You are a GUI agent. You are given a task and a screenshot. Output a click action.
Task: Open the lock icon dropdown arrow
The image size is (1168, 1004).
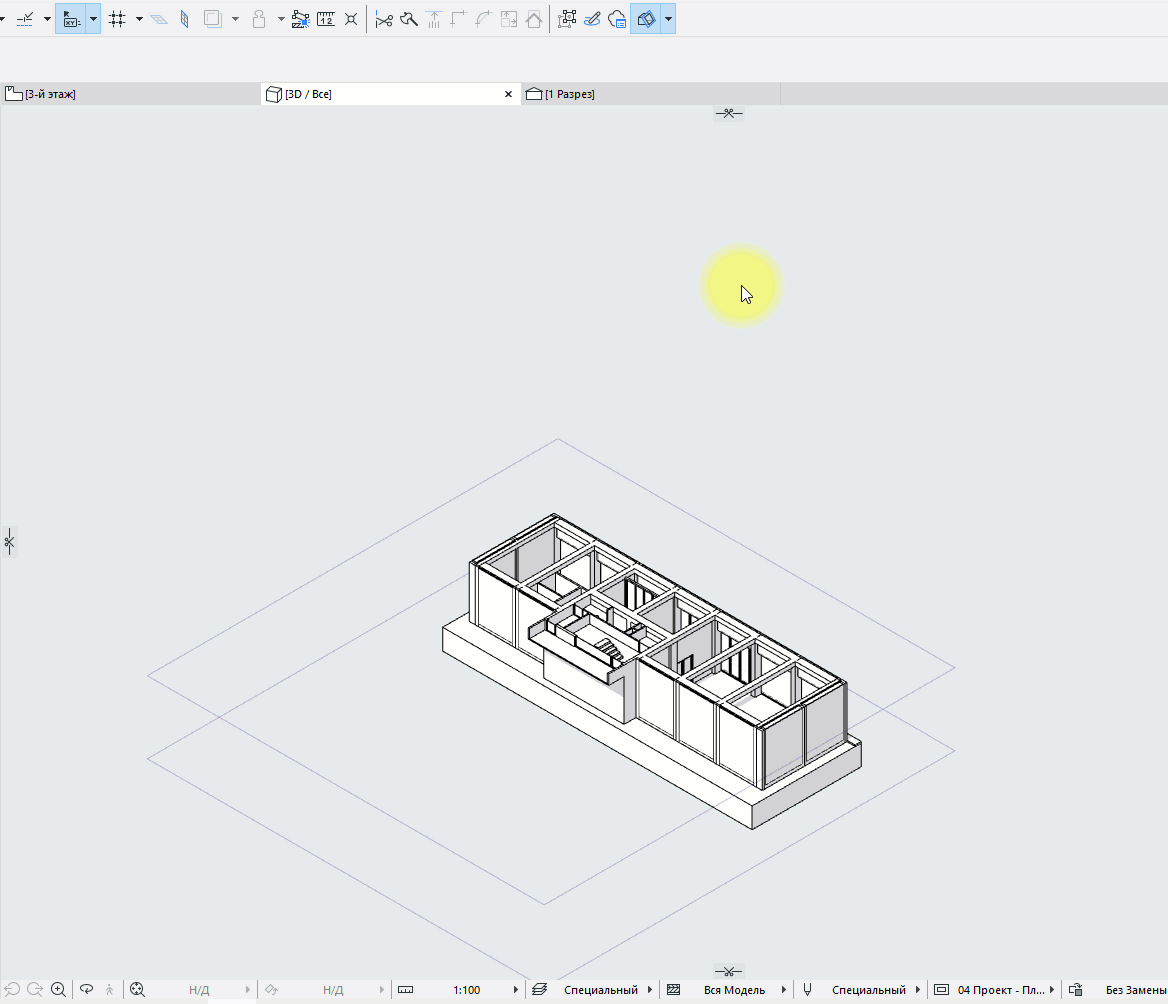pyautogui.click(x=281, y=19)
